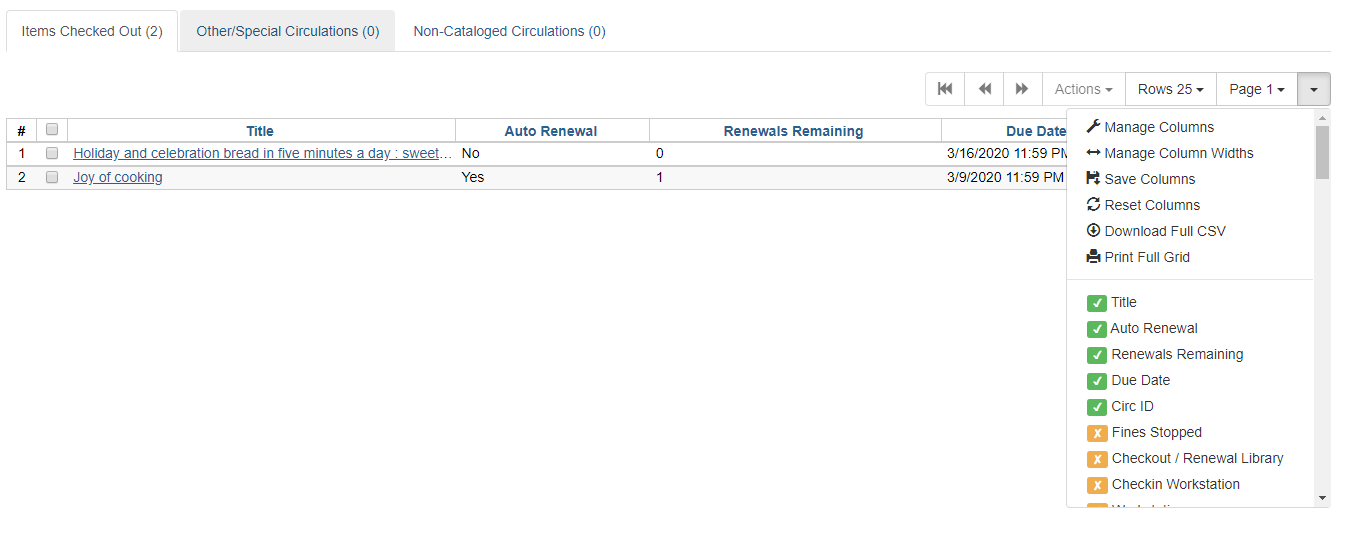
Task: Click the download icon beside Download Full CSV
Action: [1093, 231]
